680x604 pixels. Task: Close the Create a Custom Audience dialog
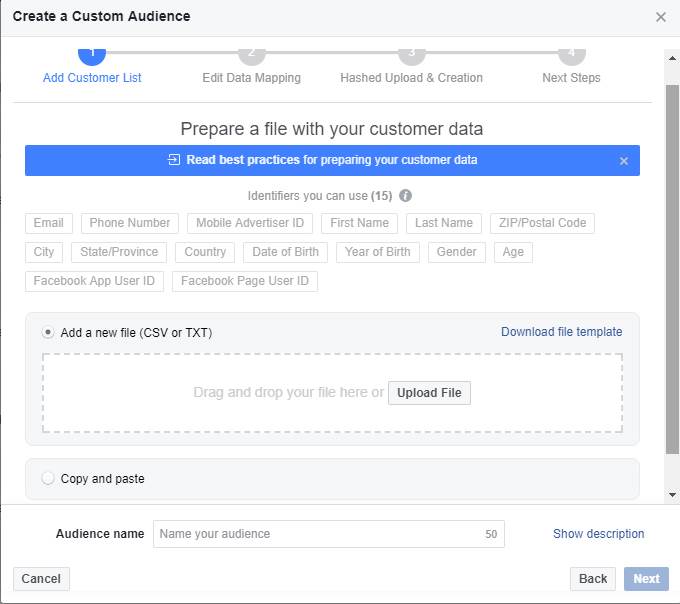[x=660, y=17]
